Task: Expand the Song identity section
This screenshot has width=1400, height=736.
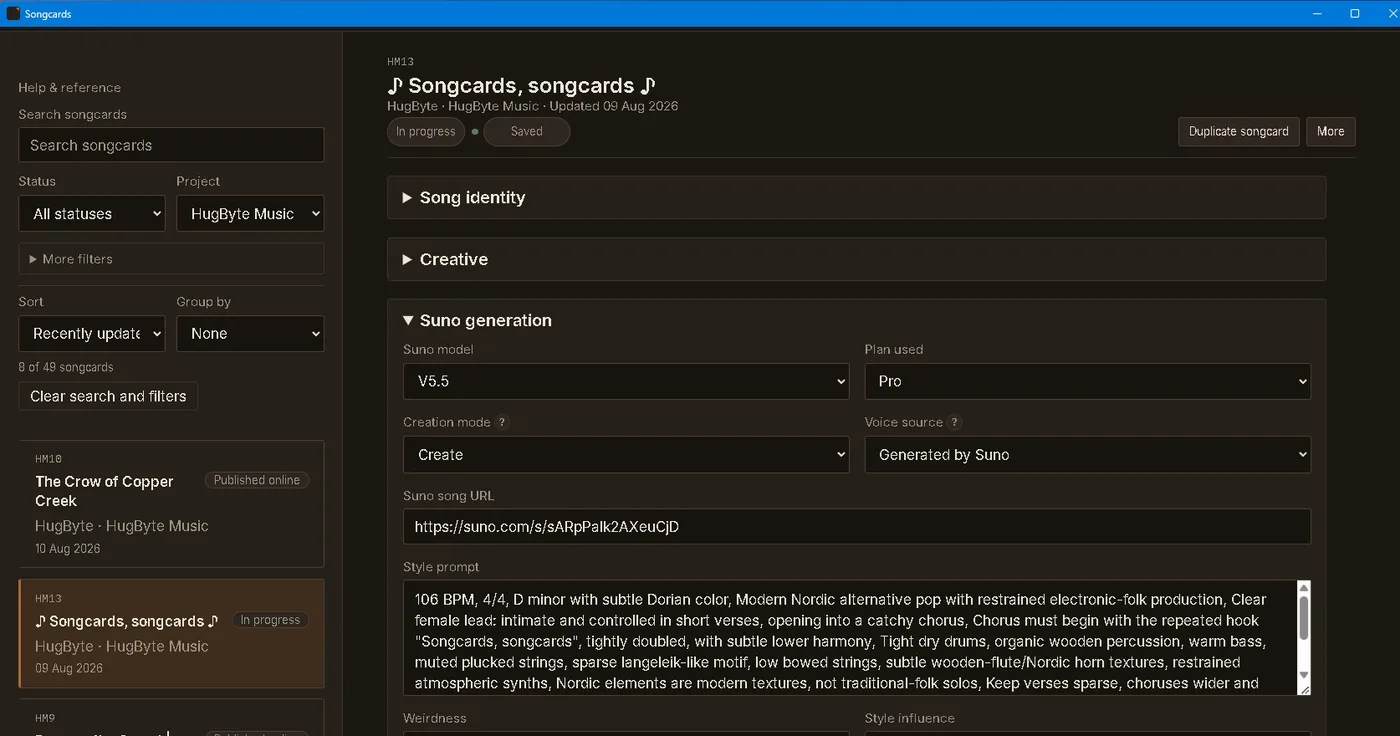Action: pos(856,198)
